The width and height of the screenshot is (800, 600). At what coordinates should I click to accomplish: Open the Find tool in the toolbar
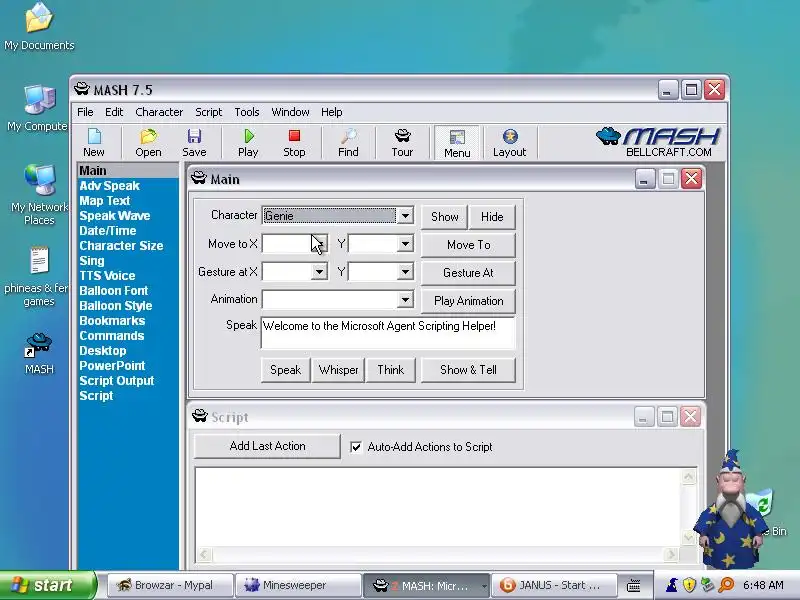pyautogui.click(x=348, y=143)
